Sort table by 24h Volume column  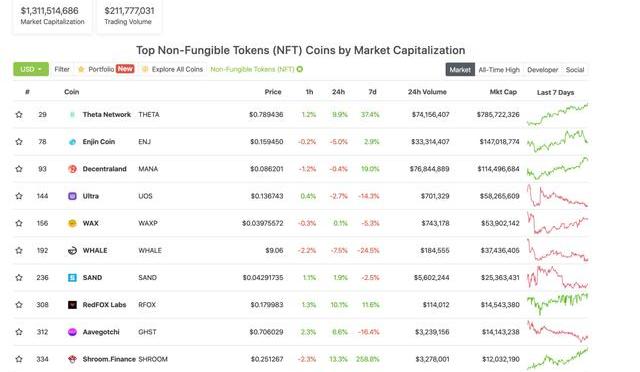point(427,92)
